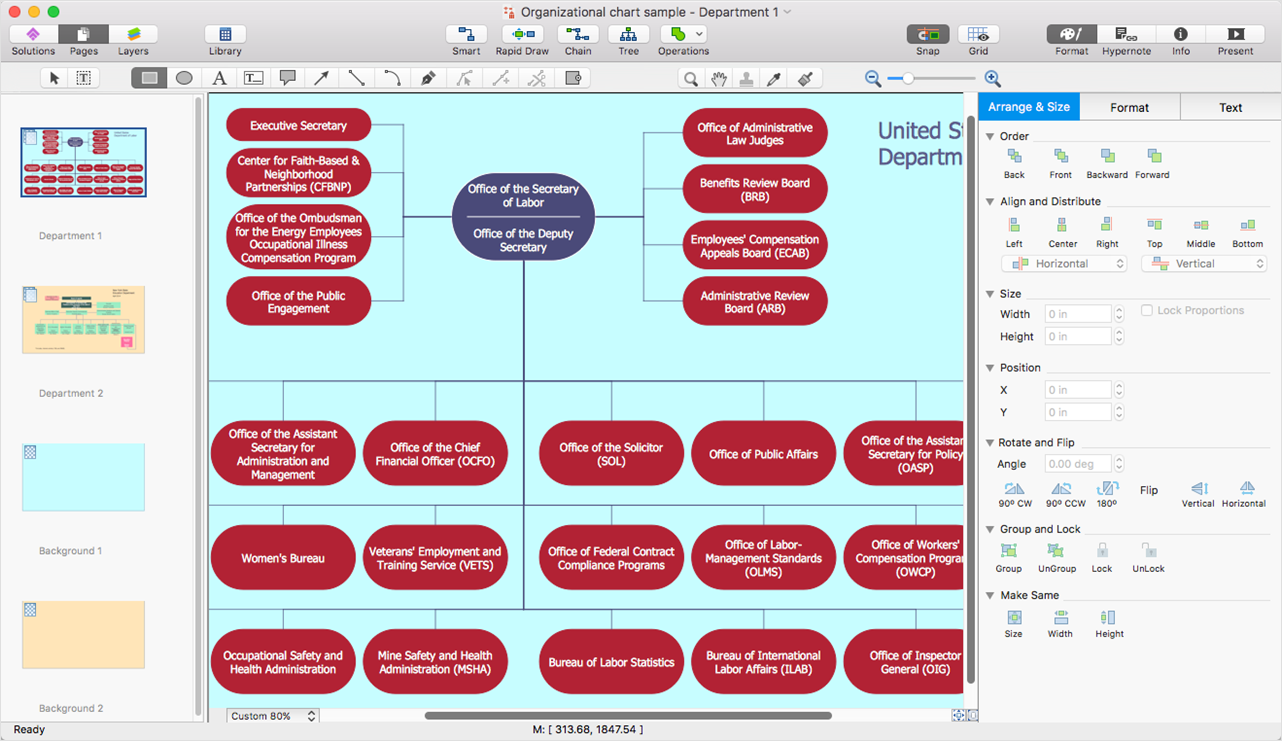Open the document title dropdown arrow
Viewport: 1282px width, 741px height.
787,12
